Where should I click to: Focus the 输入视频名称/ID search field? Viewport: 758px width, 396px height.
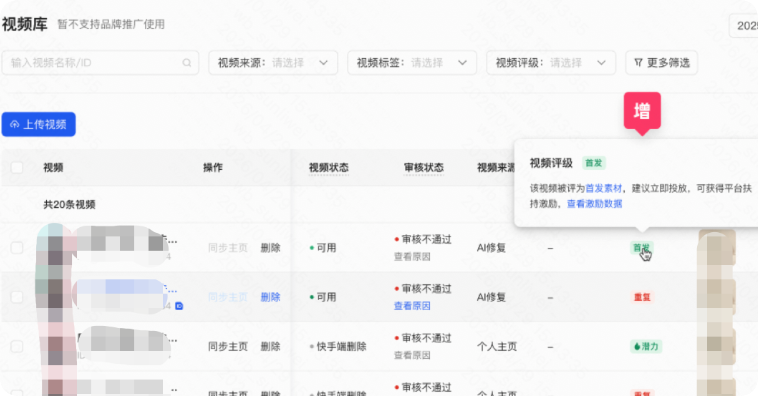tap(100, 63)
